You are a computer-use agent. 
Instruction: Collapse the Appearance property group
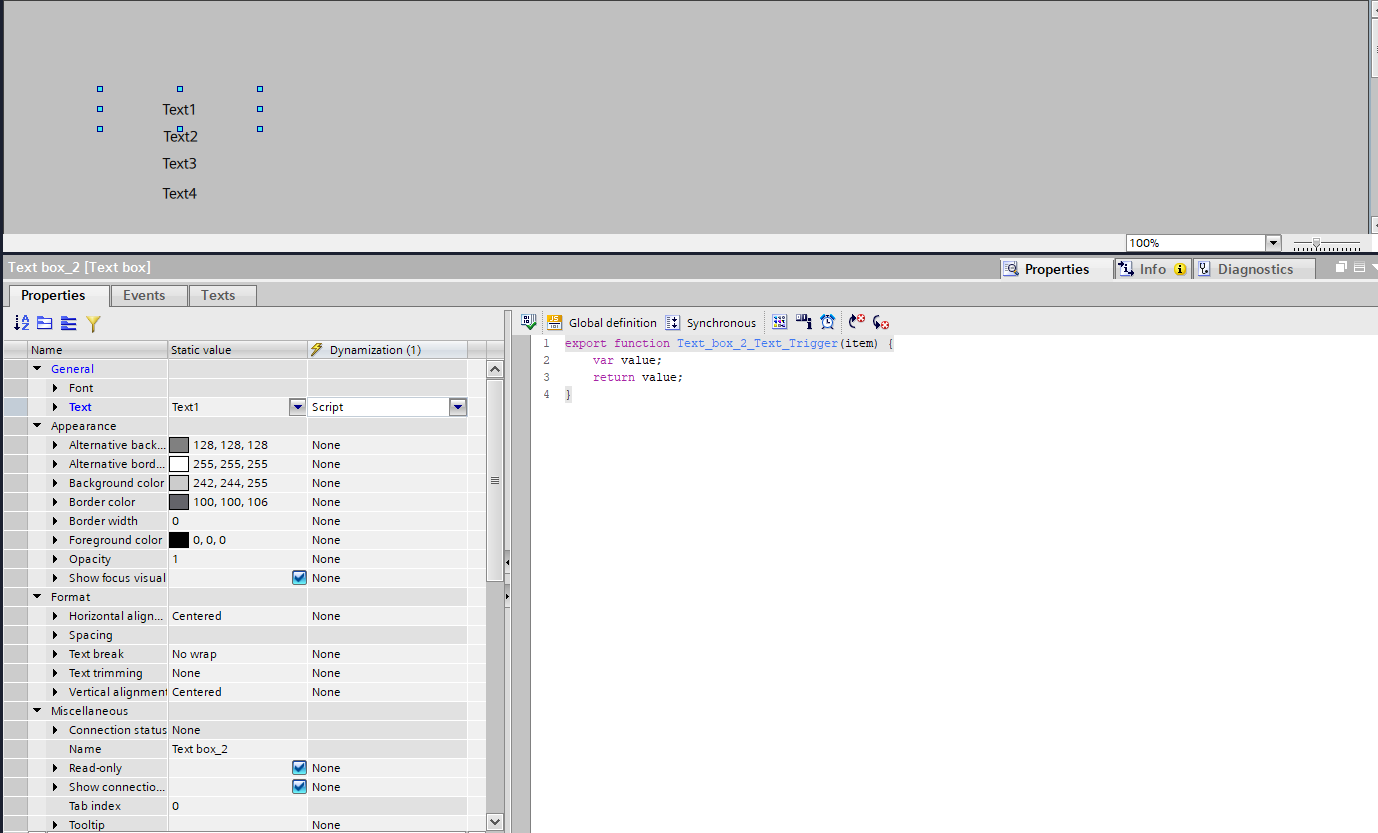[37, 426]
